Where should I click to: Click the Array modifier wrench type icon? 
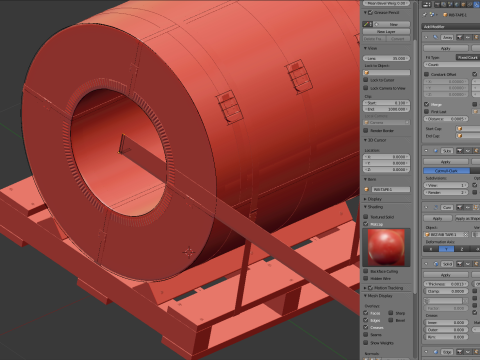click(435, 37)
